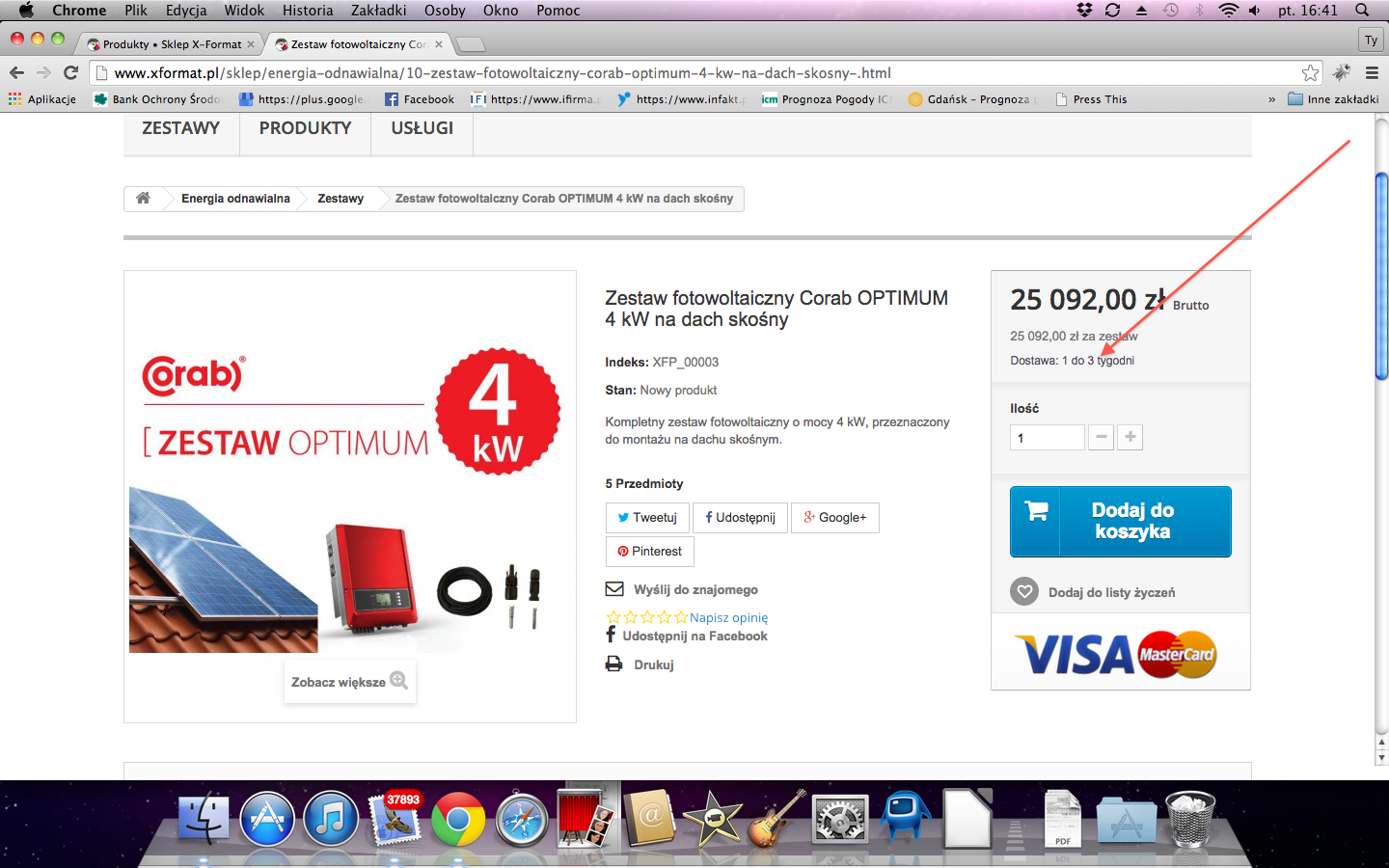
Task: Open the Apple menu
Action: (x=26, y=10)
